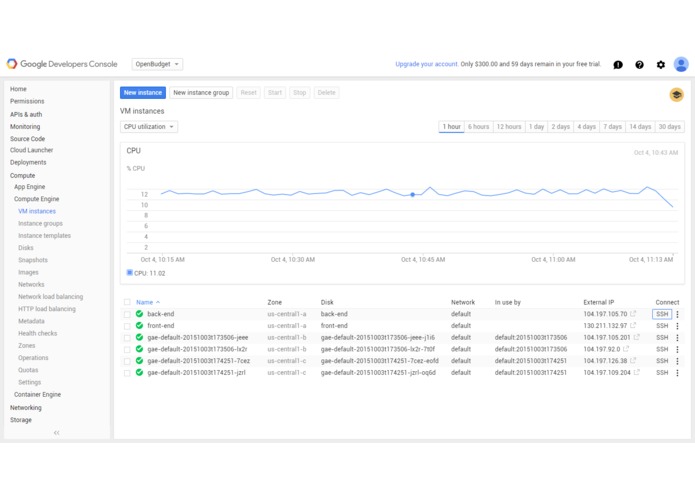Image resolution: width=695 pixels, height=494 pixels.
Task: Select the 6 hours time range tab
Action: pyautogui.click(x=478, y=127)
